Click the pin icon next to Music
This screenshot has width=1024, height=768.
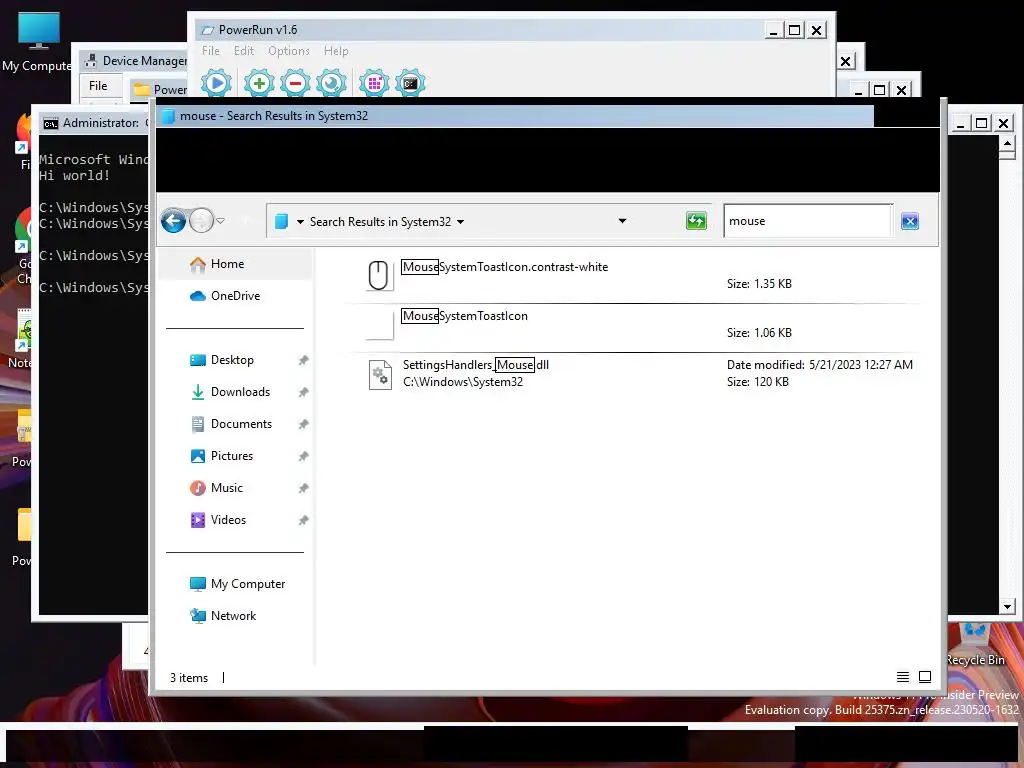click(x=303, y=488)
